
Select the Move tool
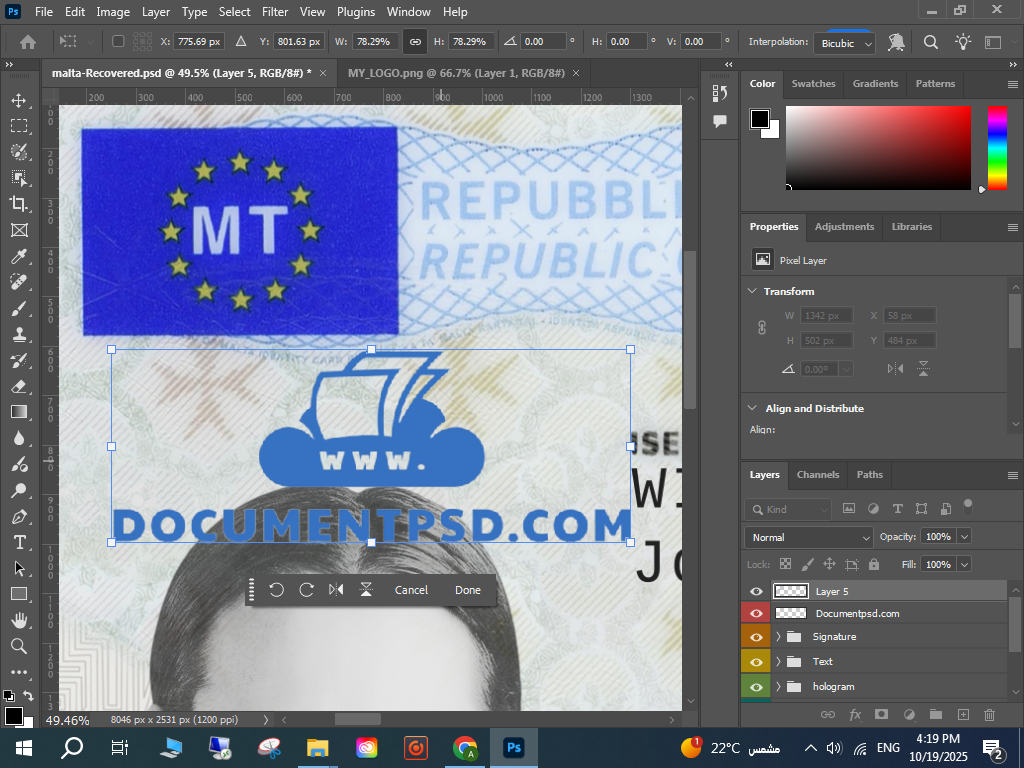[x=19, y=100]
